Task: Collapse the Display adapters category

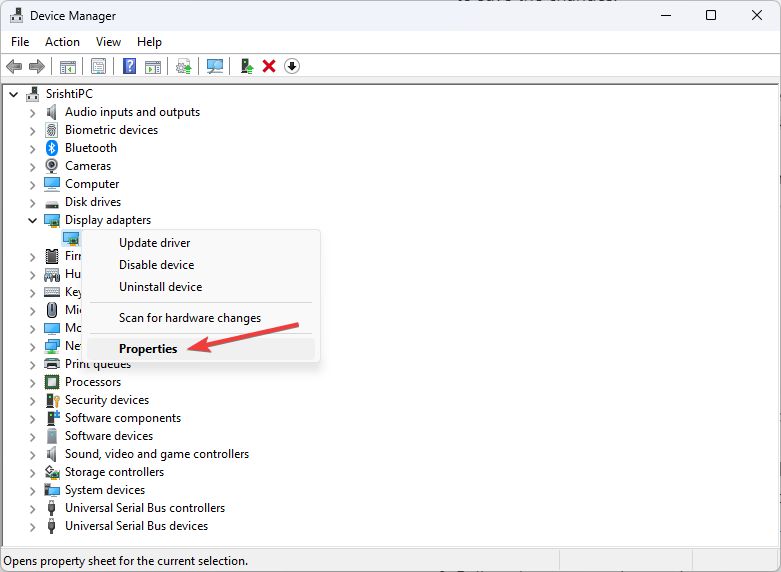Action: pyautogui.click(x=33, y=220)
